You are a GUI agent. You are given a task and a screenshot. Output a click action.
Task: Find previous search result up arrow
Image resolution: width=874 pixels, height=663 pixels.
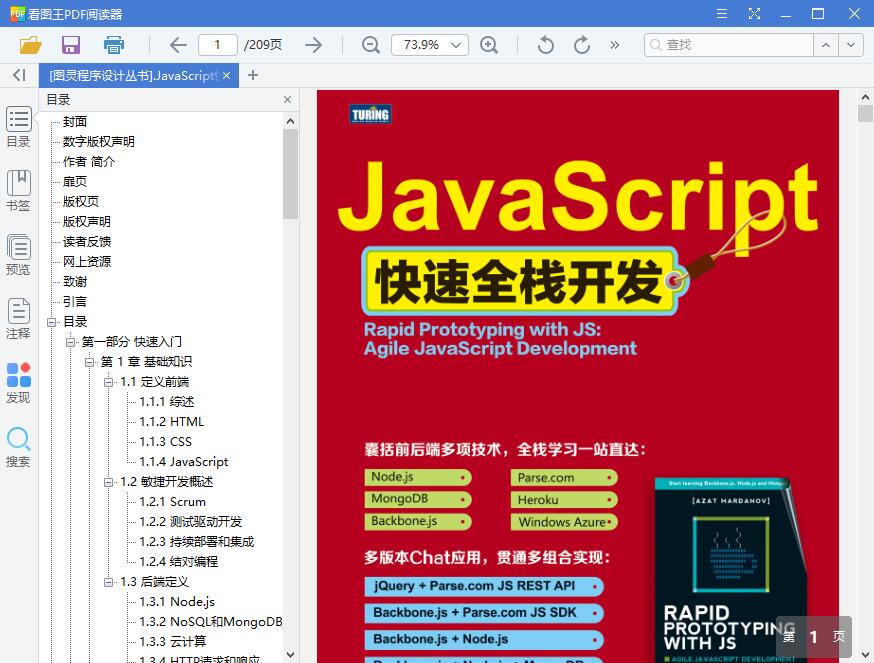826,45
